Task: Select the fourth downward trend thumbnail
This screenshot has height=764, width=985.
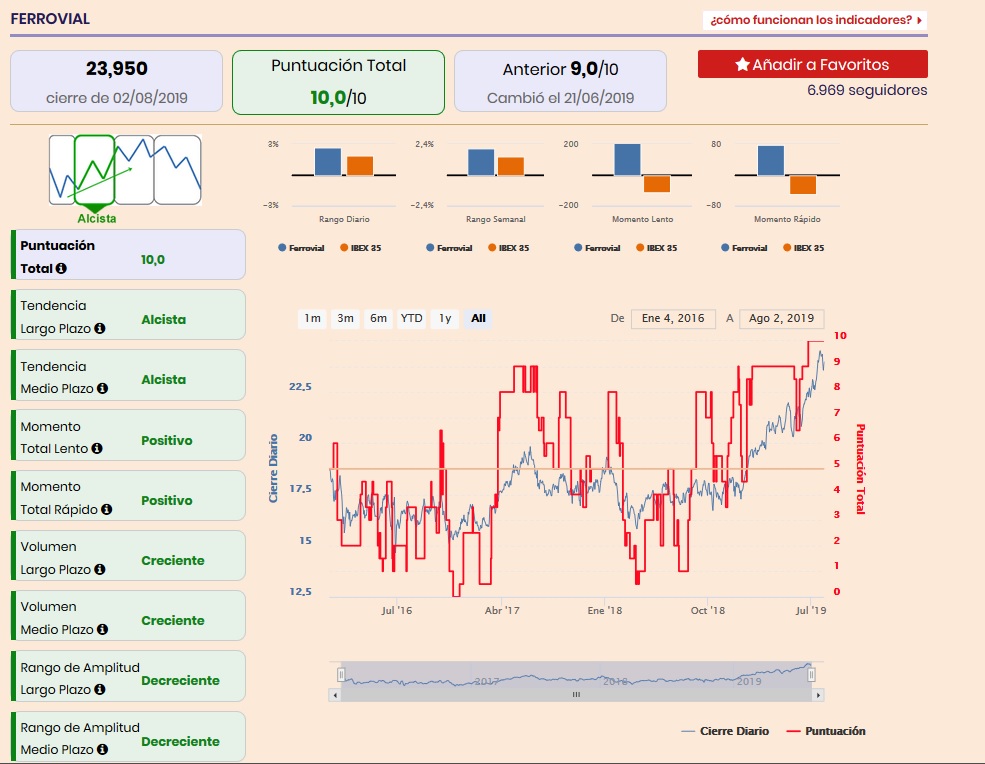Action: coord(178,170)
